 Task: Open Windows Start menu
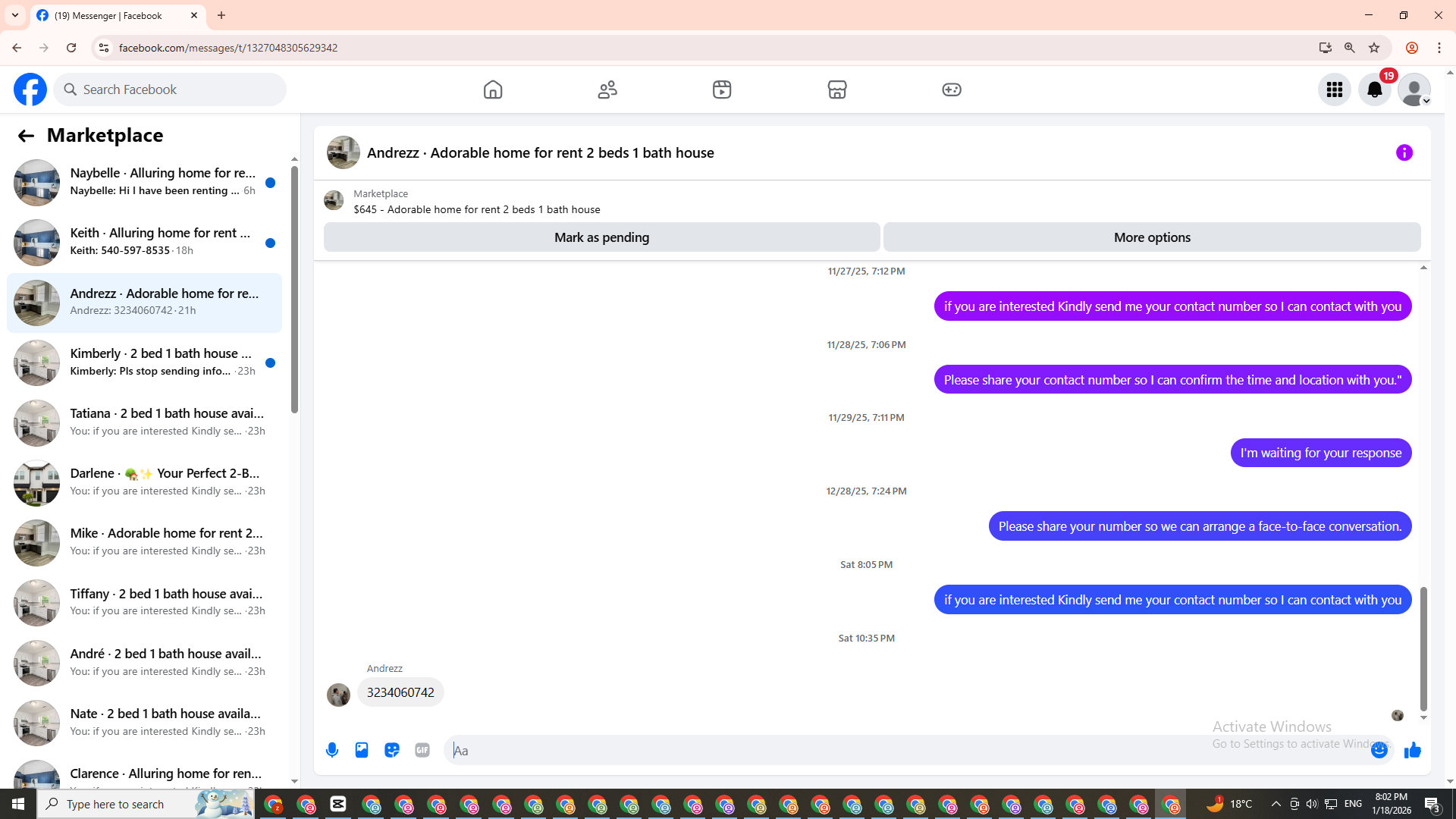18,804
